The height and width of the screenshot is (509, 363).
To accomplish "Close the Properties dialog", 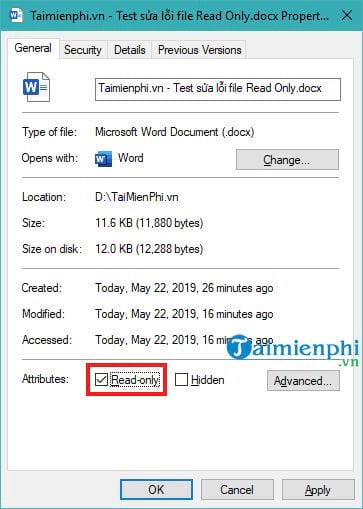I will point(347,15).
